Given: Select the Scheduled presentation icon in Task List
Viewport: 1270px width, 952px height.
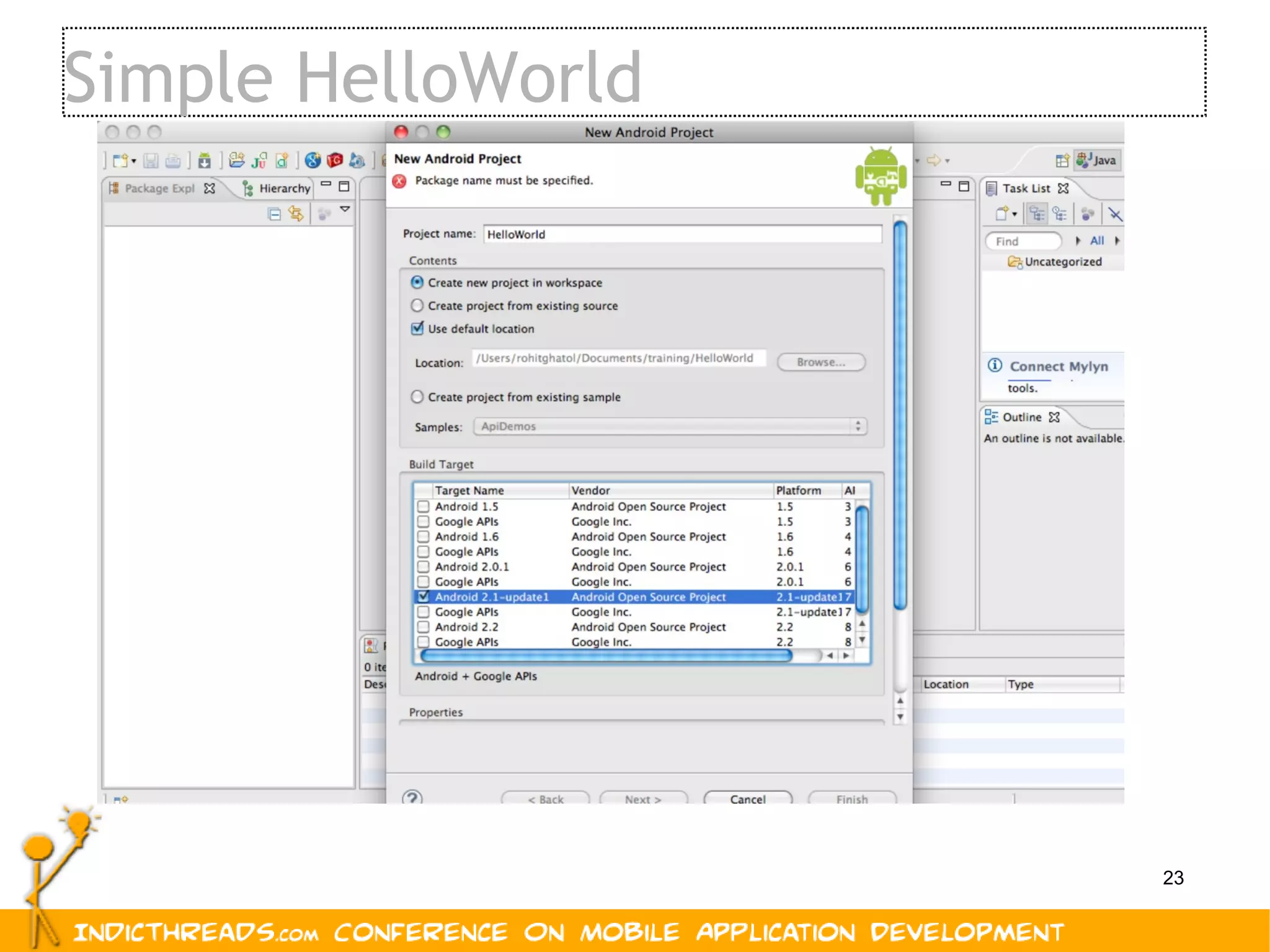Looking at the screenshot, I should [x=1060, y=214].
